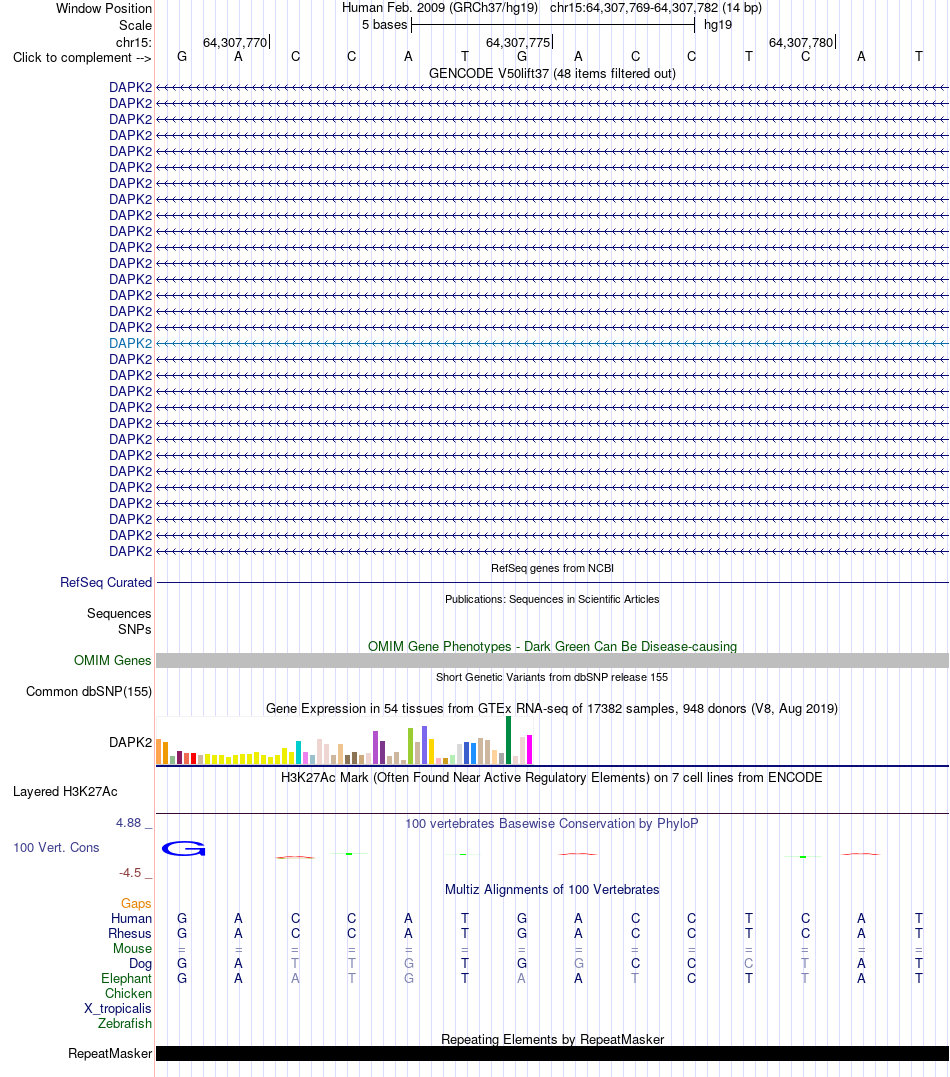Open the OMIM Gene Phenotypes track title
Screen dimensions: 950x1077
(552, 646)
